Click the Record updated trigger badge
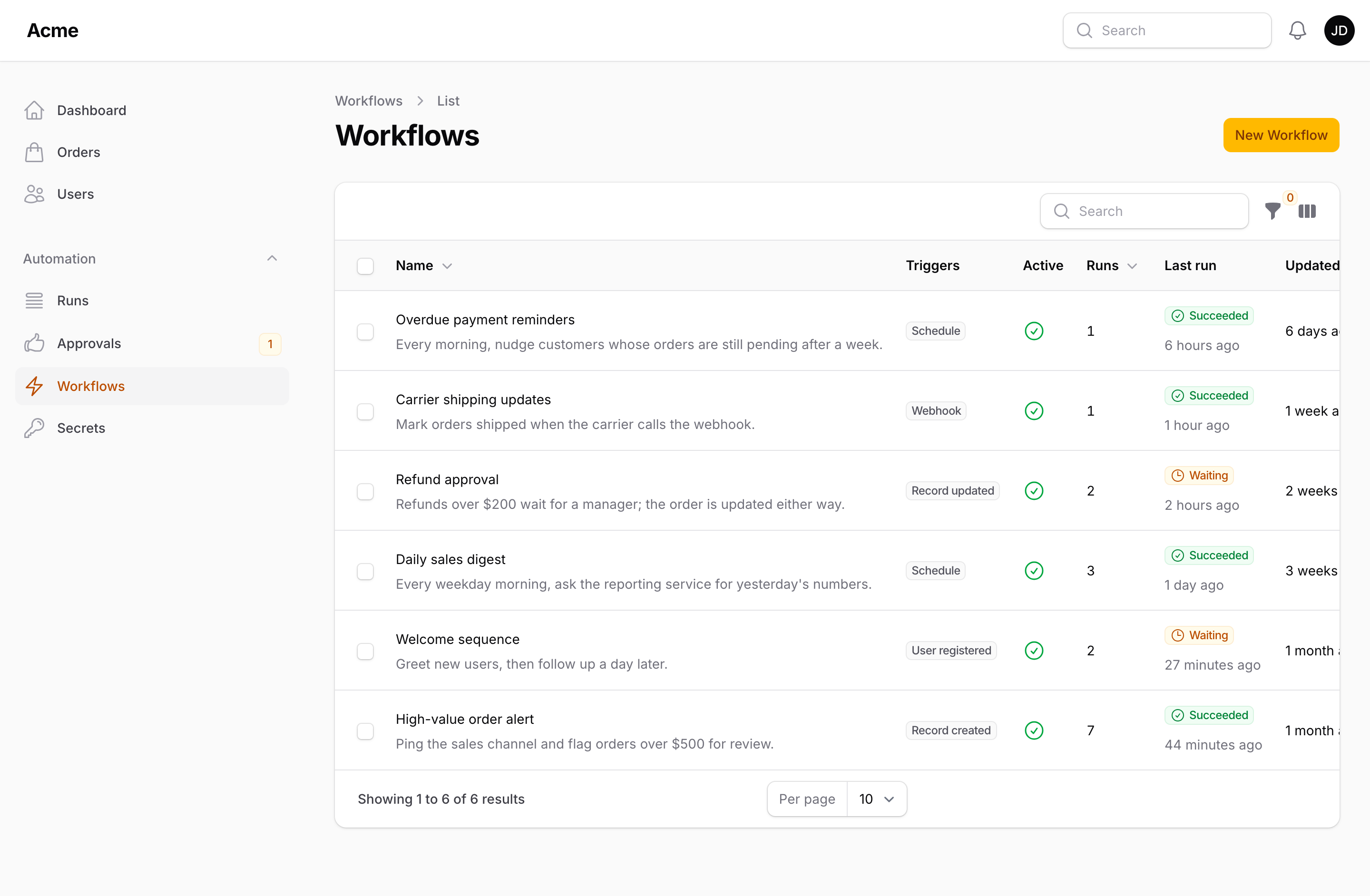The image size is (1370, 896). [952, 491]
